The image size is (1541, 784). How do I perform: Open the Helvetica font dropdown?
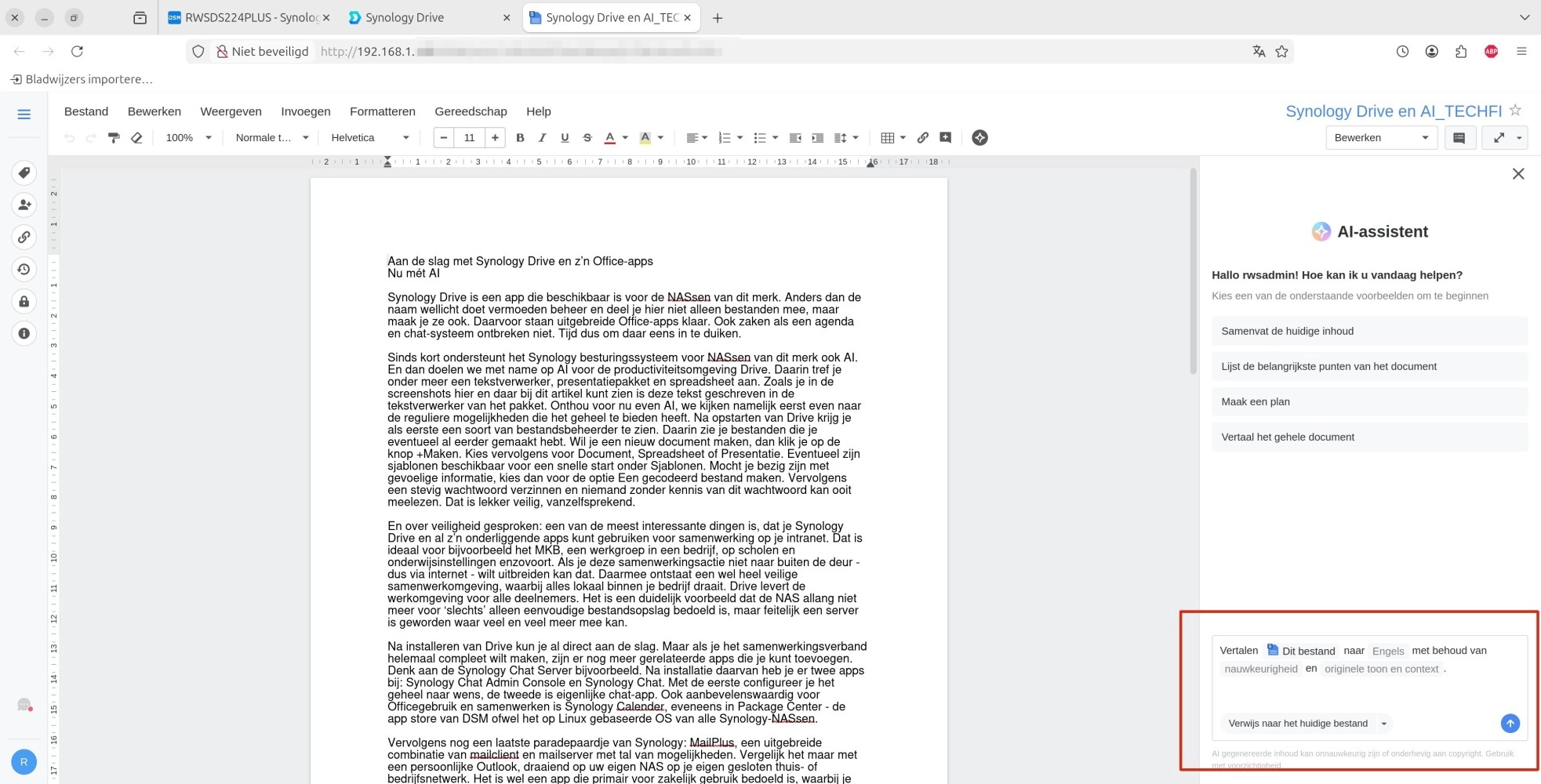[x=369, y=138]
